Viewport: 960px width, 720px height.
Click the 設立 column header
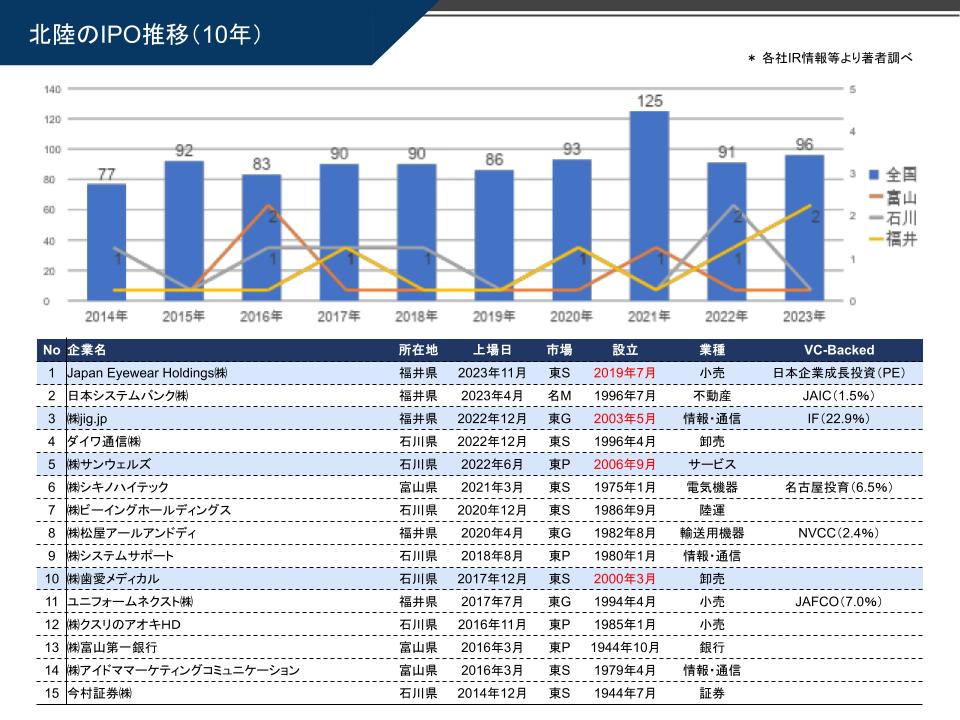pyautogui.click(x=625, y=350)
